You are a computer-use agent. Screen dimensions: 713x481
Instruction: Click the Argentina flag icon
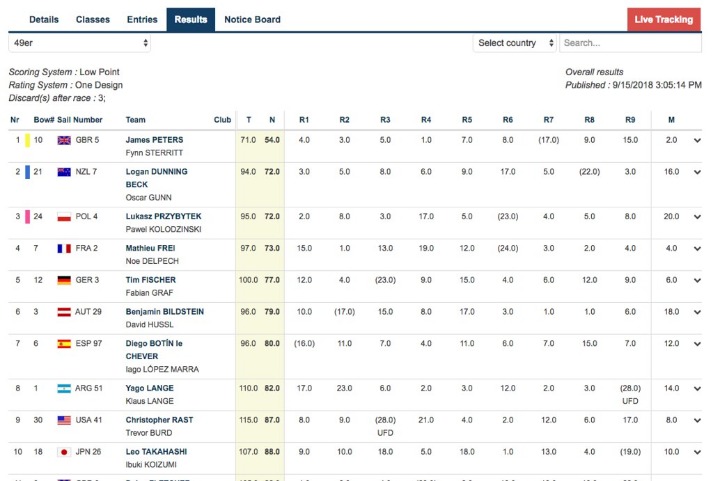pyautogui.click(x=65, y=387)
